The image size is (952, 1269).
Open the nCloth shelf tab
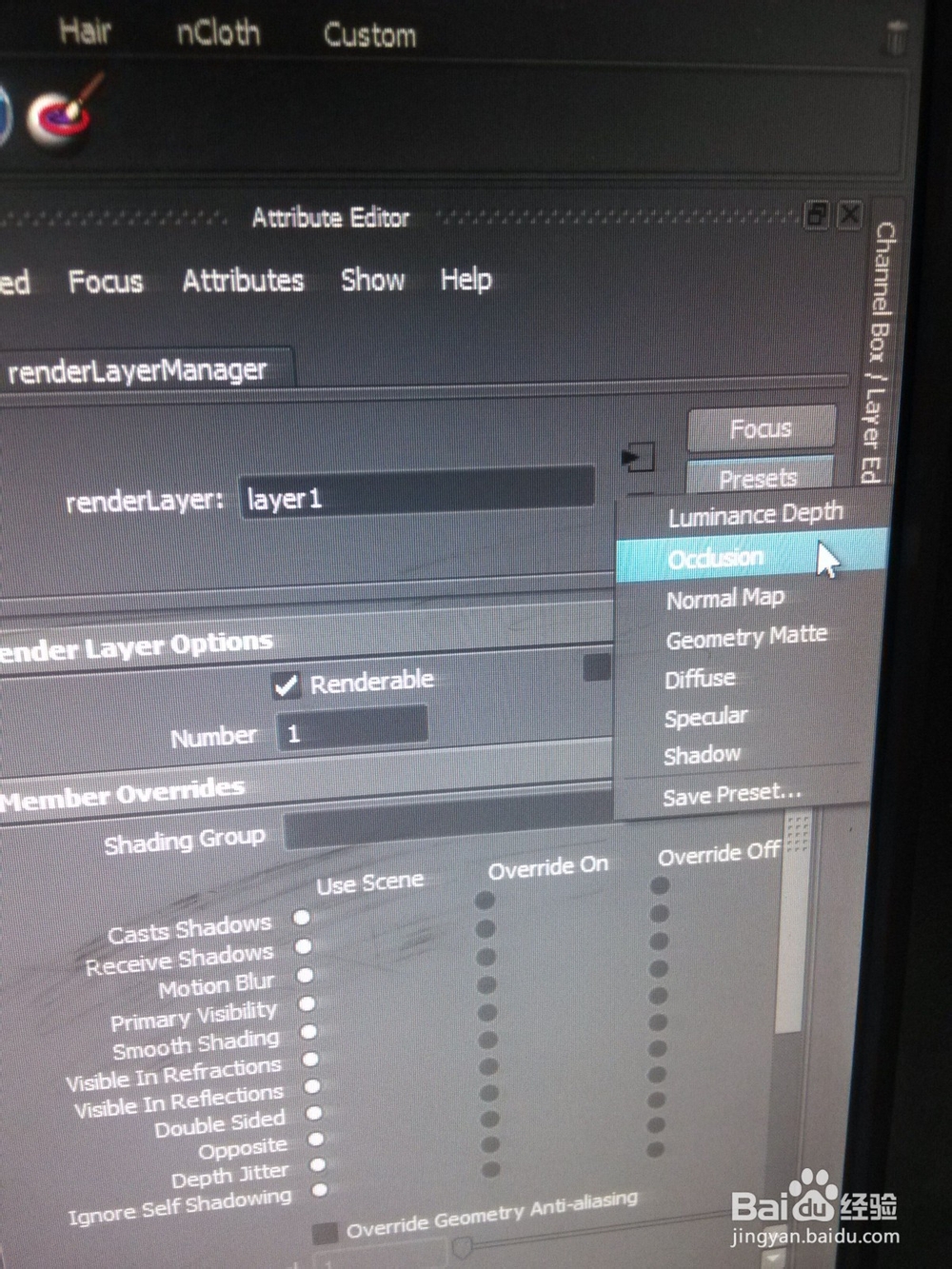[x=218, y=33]
